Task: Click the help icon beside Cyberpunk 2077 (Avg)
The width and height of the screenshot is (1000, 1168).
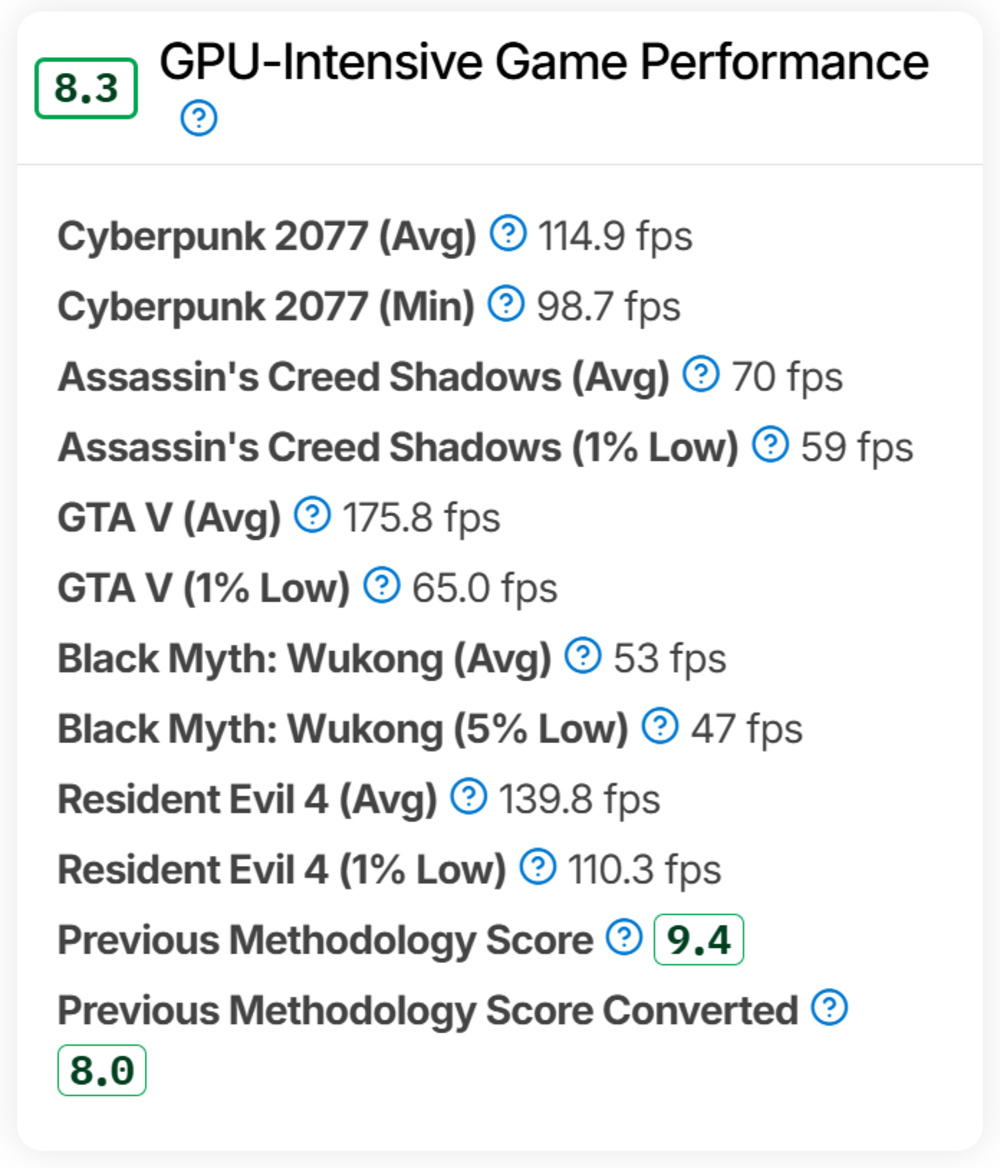Action: tap(508, 235)
